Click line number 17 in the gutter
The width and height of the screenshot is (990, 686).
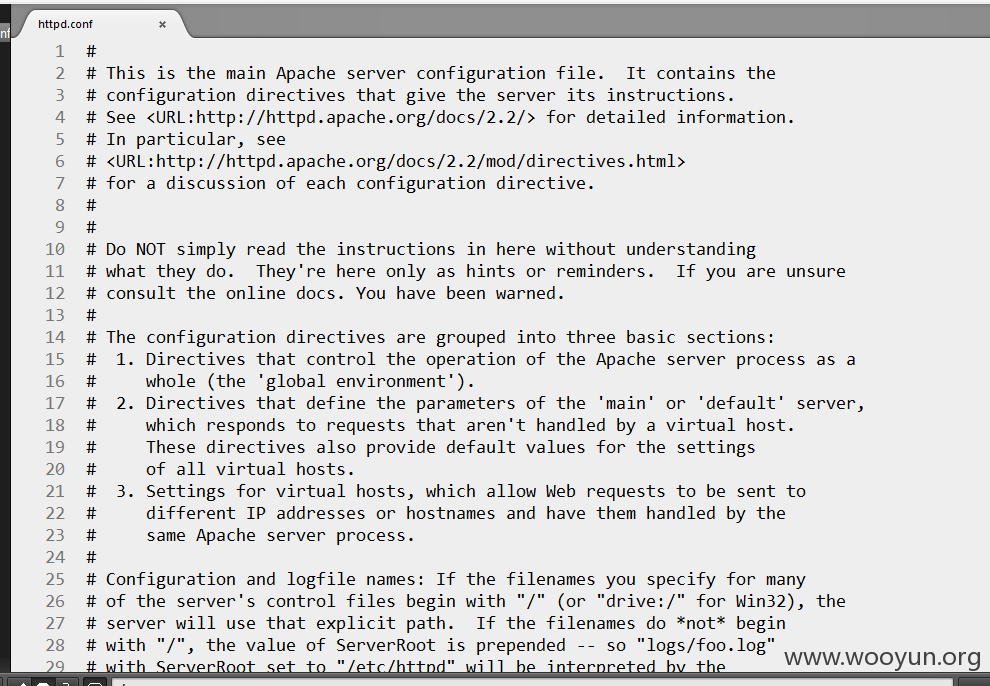click(55, 403)
